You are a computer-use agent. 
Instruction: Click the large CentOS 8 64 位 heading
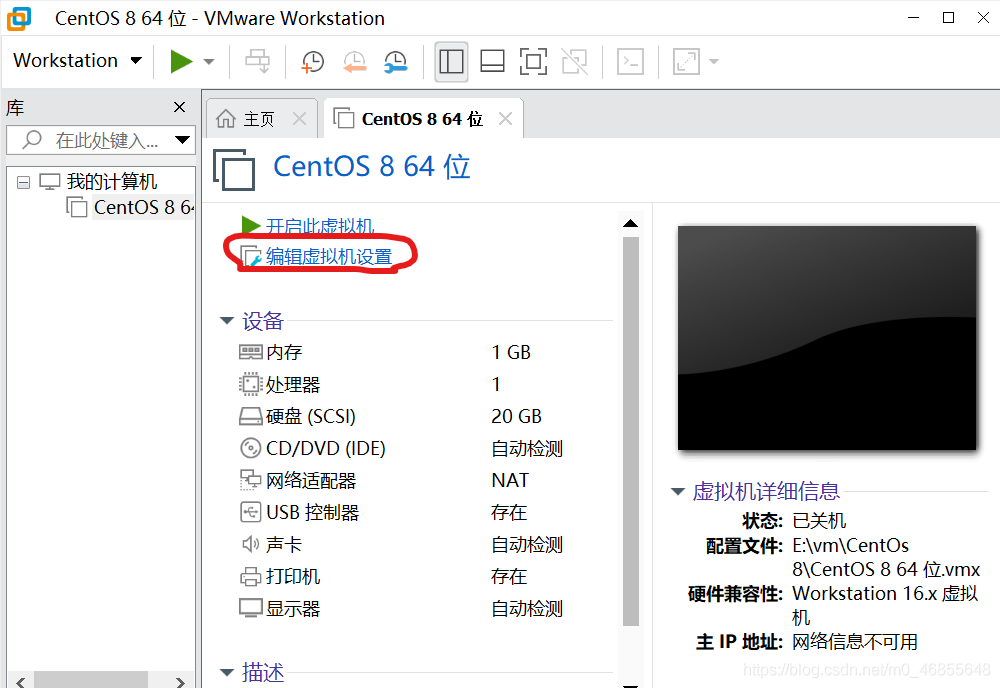372,166
